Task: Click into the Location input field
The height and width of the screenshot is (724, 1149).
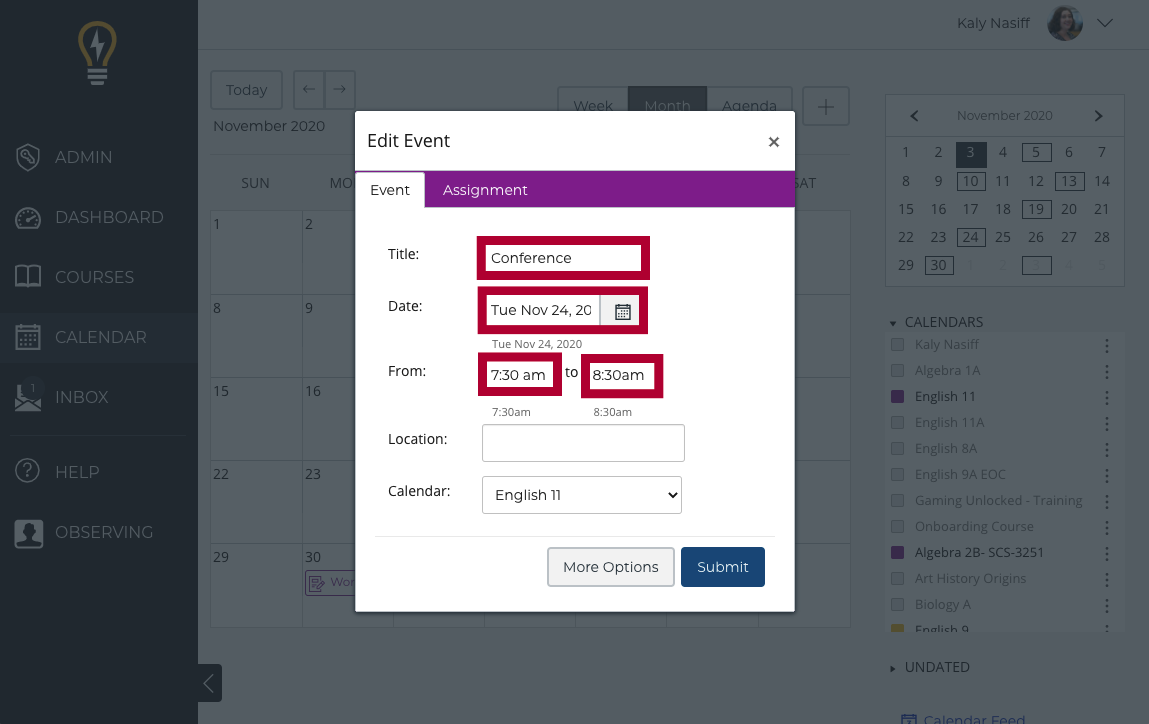Action: (583, 443)
